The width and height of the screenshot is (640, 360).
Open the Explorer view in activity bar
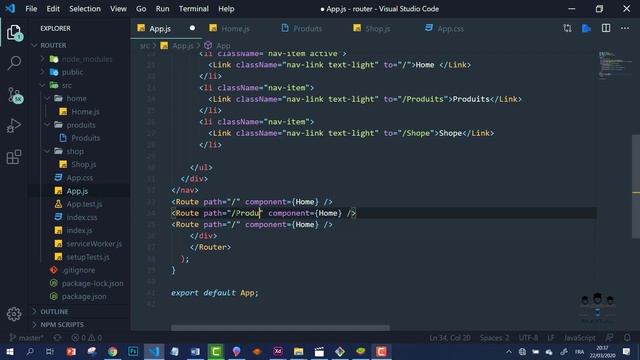click(x=14, y=33)
